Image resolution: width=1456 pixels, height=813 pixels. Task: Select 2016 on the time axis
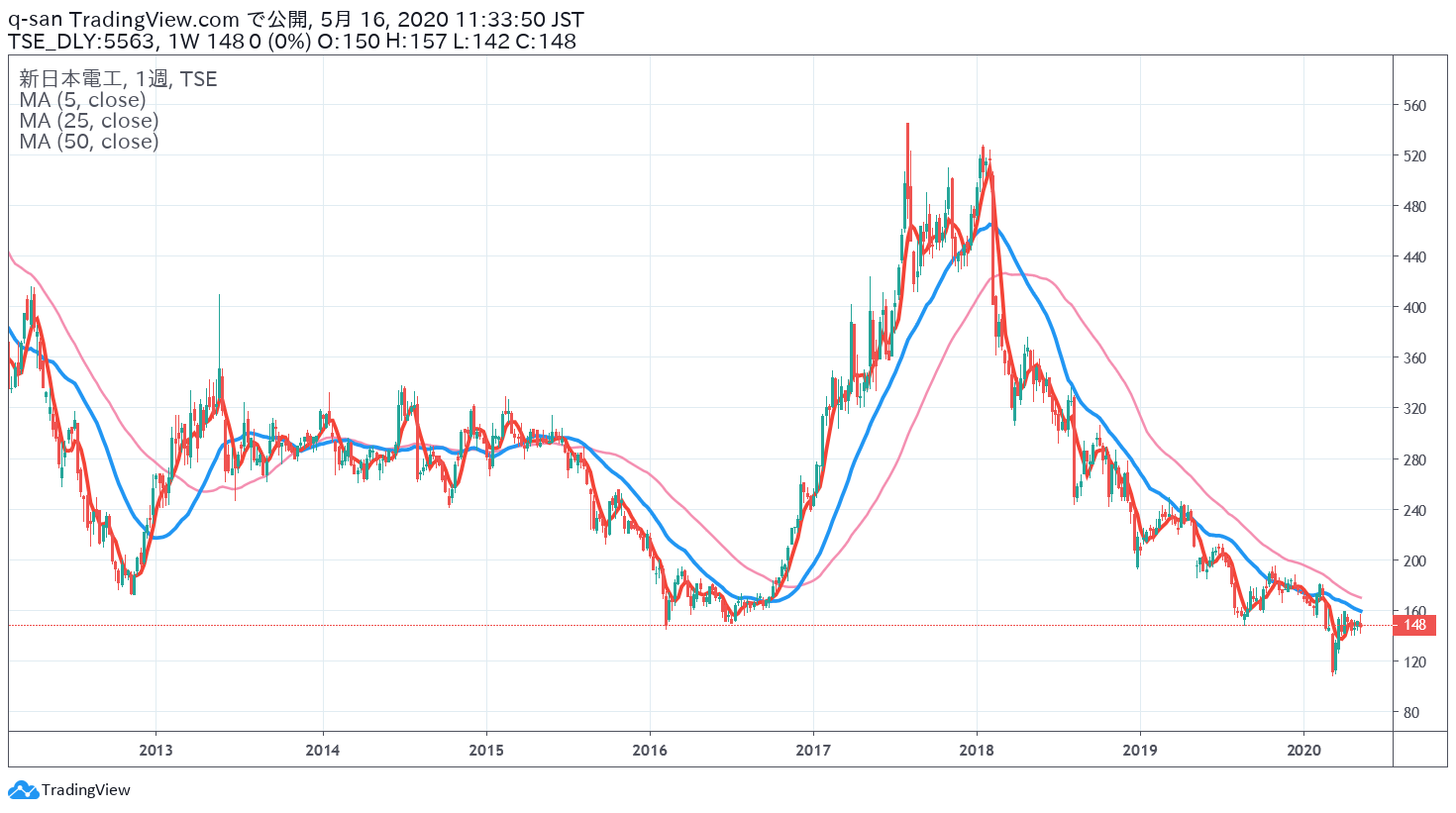[x=650, y=750]
